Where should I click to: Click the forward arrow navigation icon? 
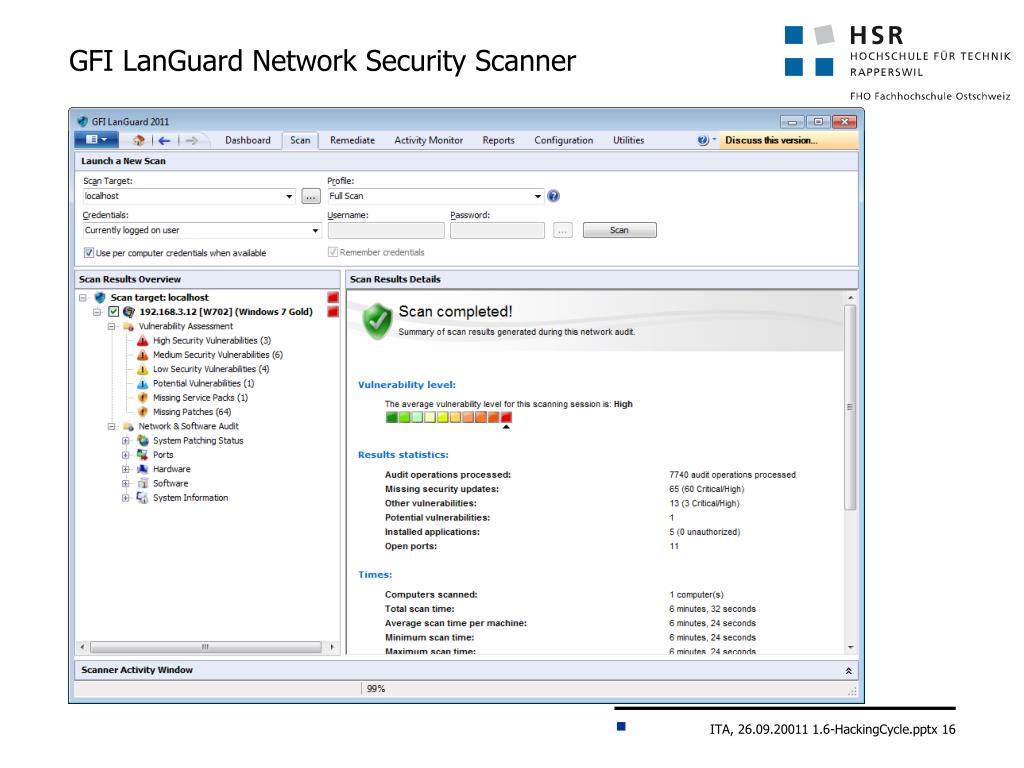coord(191,140)
